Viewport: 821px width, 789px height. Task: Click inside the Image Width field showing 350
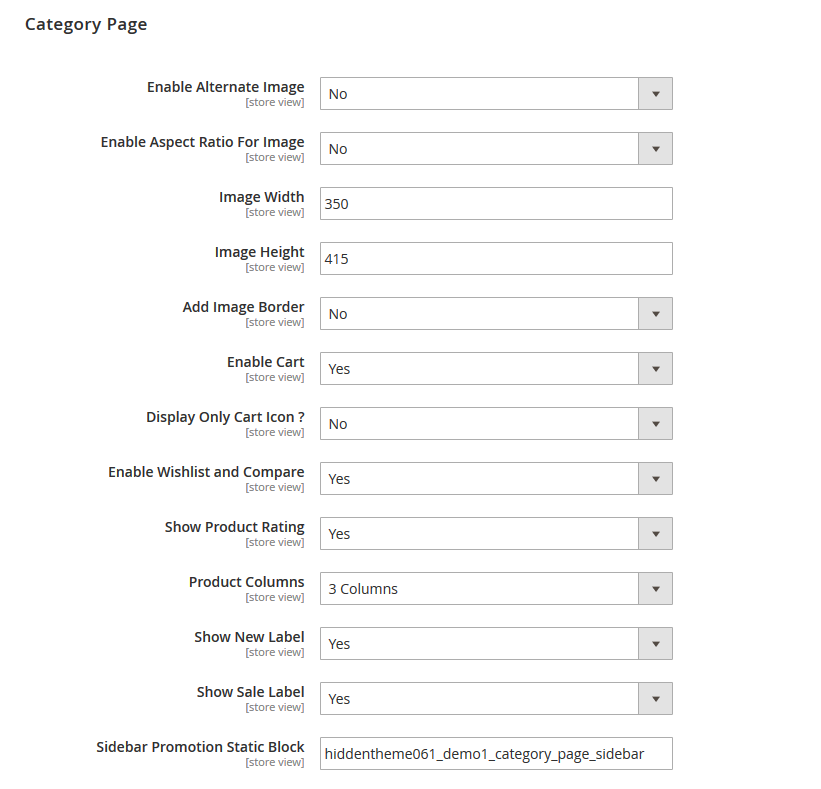[x=495, y=203]
